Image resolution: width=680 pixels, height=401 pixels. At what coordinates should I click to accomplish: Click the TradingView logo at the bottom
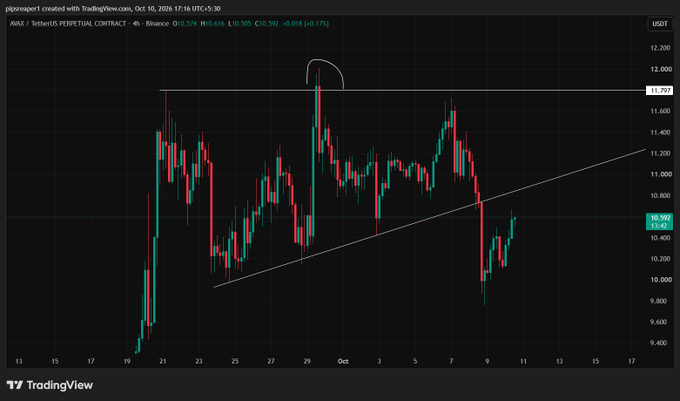pyautogui.click(x=50, y=385)
